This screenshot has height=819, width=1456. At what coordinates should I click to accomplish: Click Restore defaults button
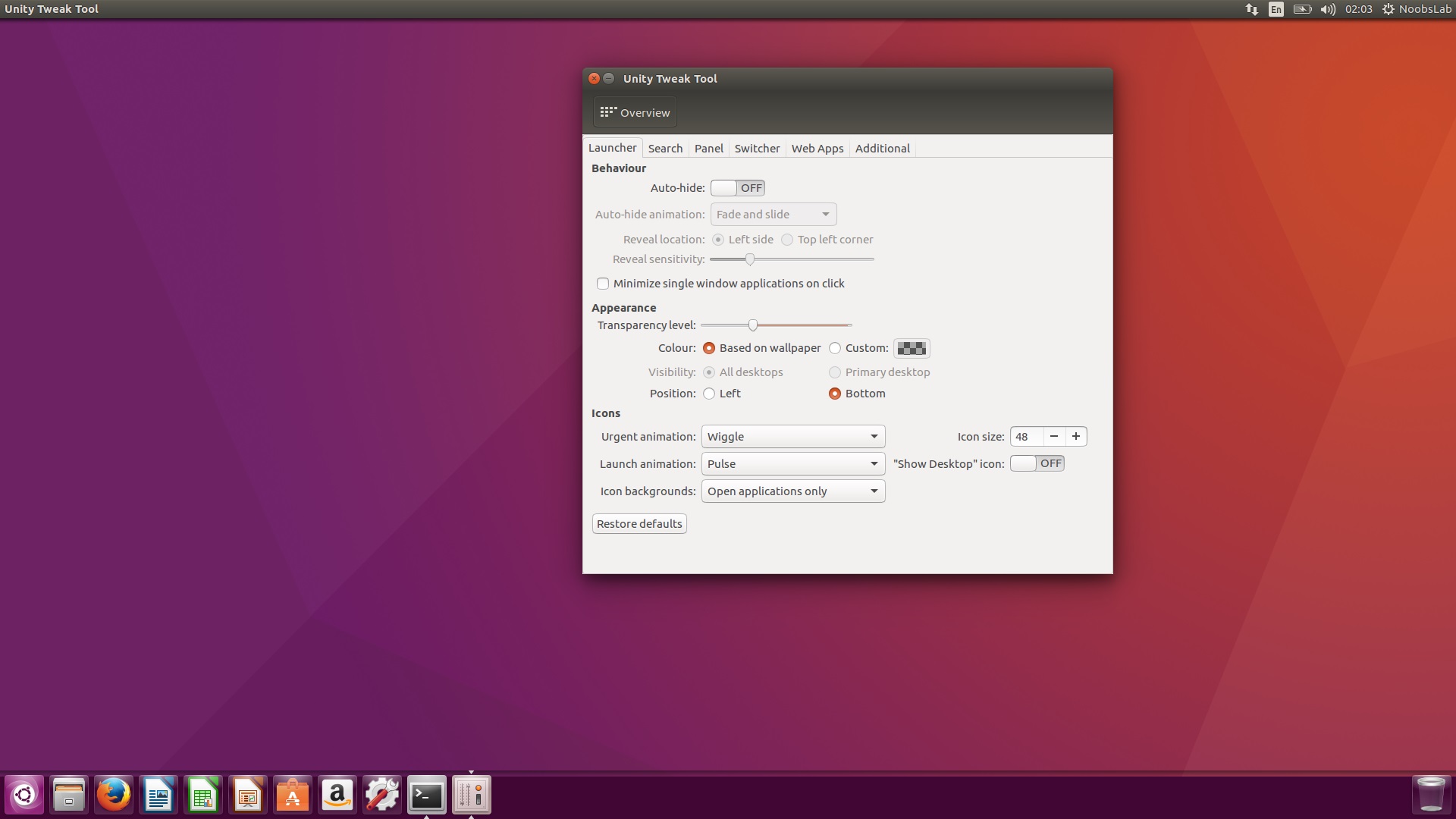pyautogui.click(x=639, y=524)
